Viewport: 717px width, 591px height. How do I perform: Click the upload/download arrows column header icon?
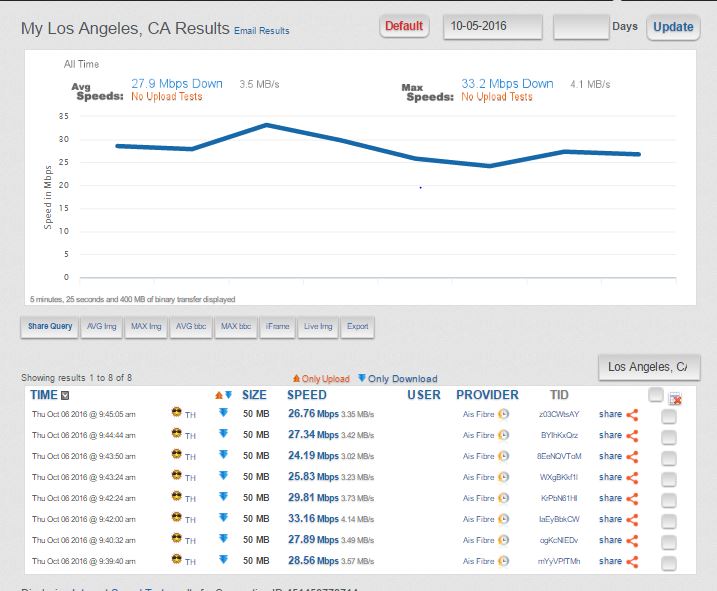pos(224,395)
